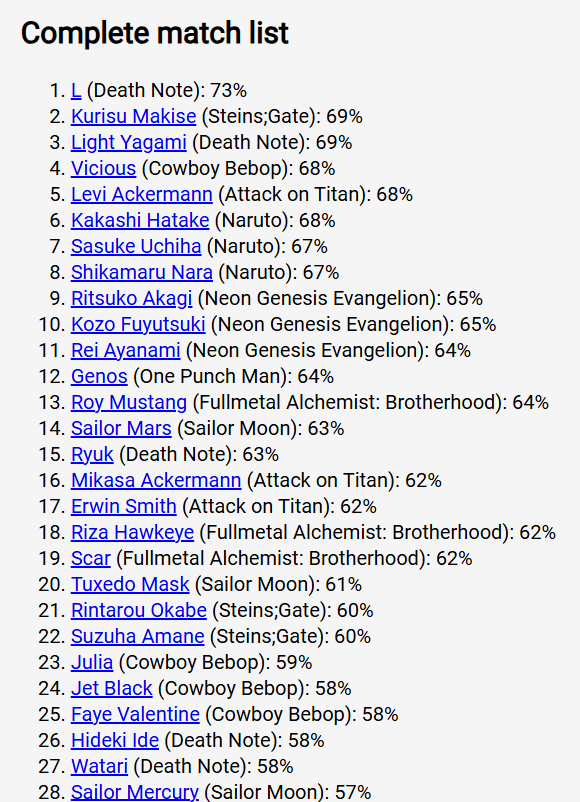Visit Riza Hawkeye's page
The image size is (580, 802).
tap(132, 532)
